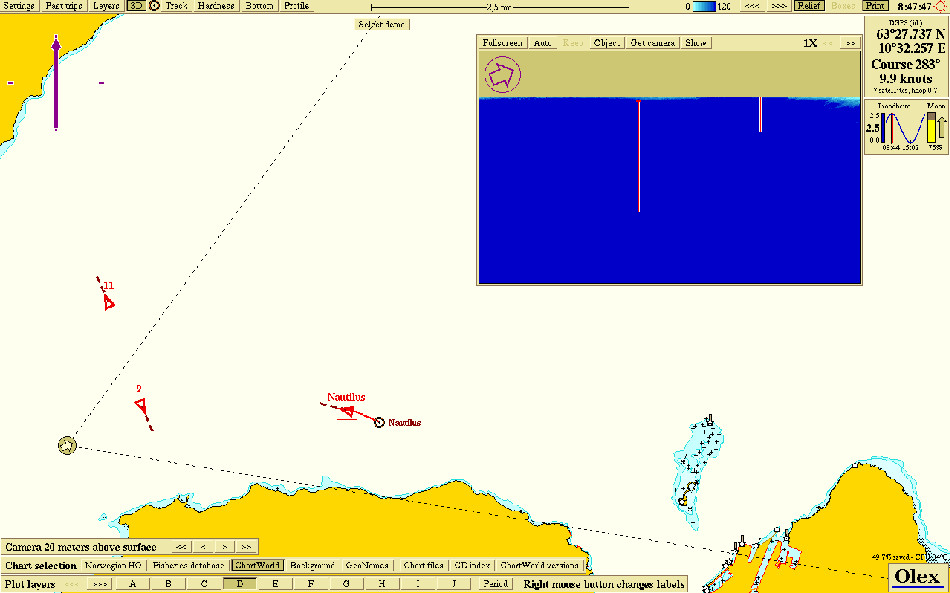950x593 pixels.
Task: Select the red Nautilus vessel triangle
Action: point(347,412)
